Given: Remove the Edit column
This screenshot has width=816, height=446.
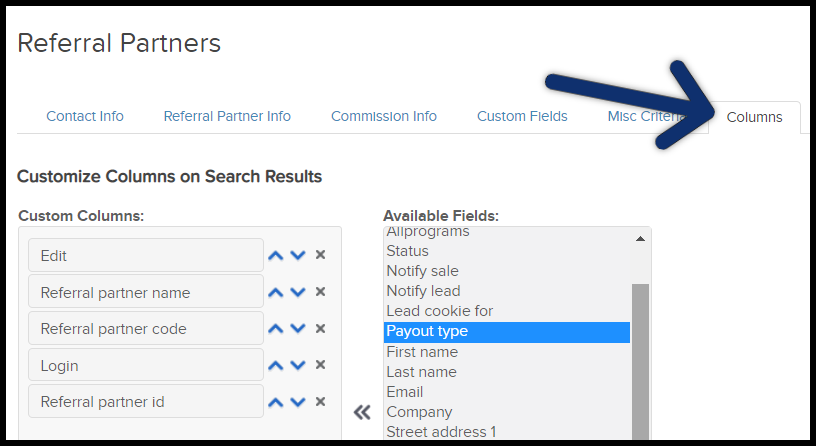Looking at the screenshot, I should (x=321, y=255).
